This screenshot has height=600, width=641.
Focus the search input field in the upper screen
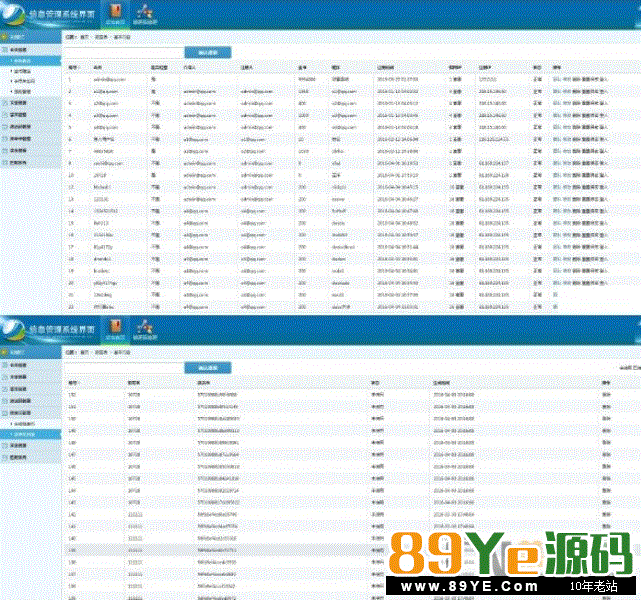pos(124,53)
